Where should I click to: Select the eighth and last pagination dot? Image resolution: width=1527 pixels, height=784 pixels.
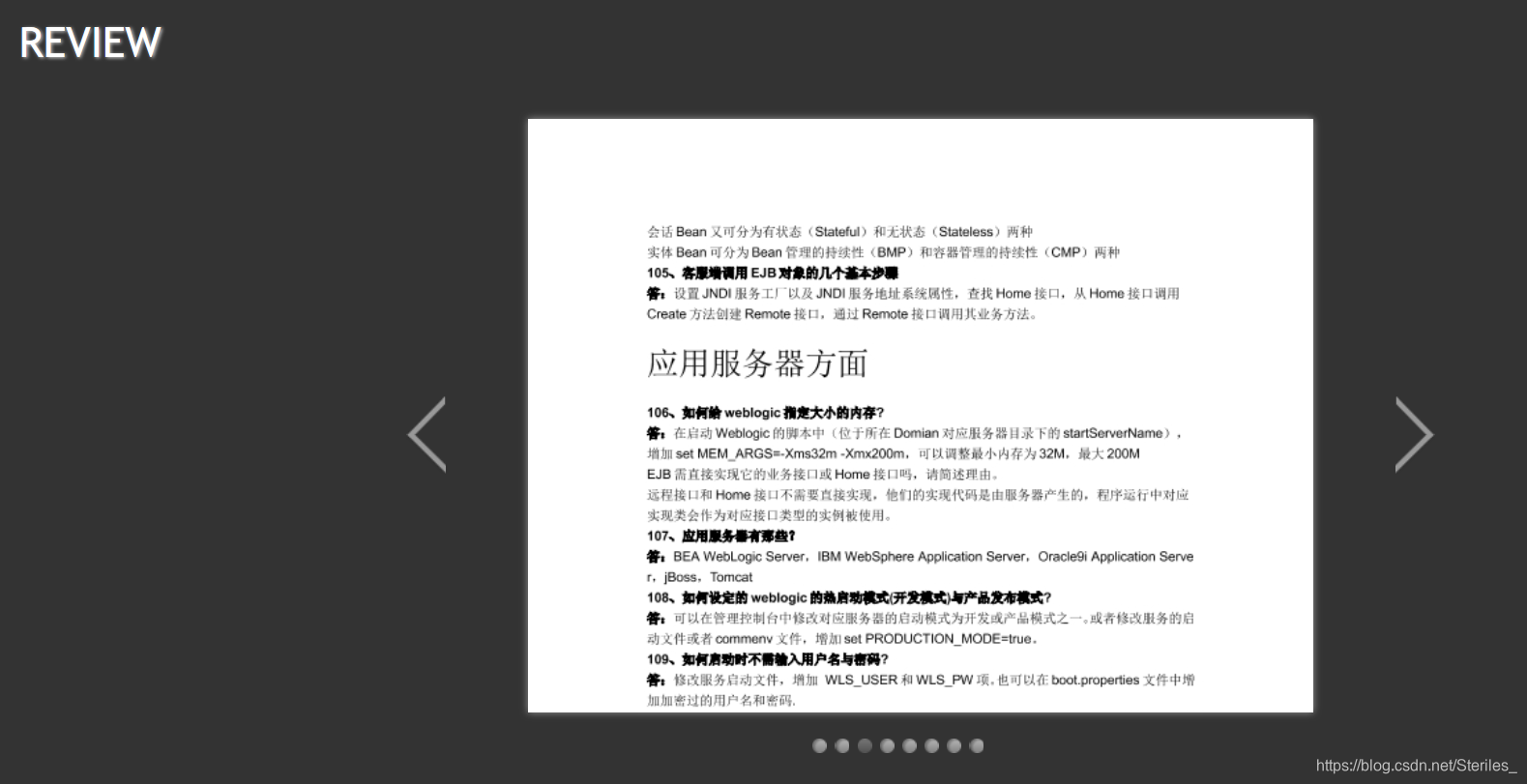click(x=977, y=745)
